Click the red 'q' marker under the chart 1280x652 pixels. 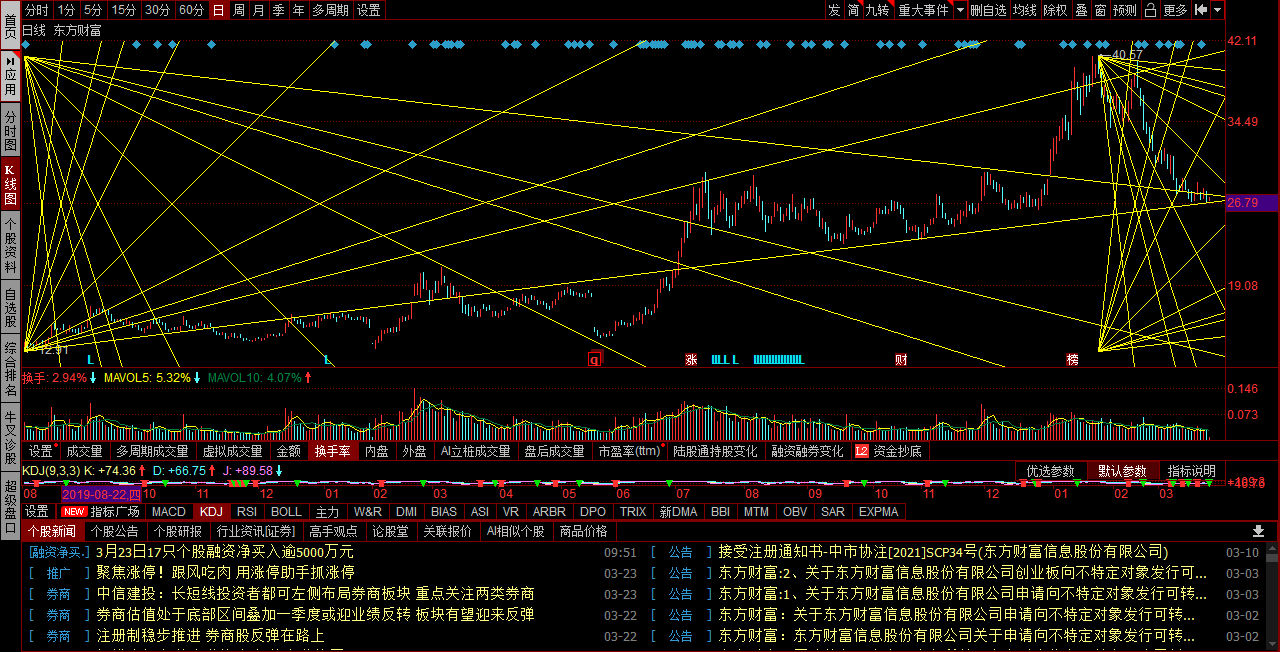[594, 359]
